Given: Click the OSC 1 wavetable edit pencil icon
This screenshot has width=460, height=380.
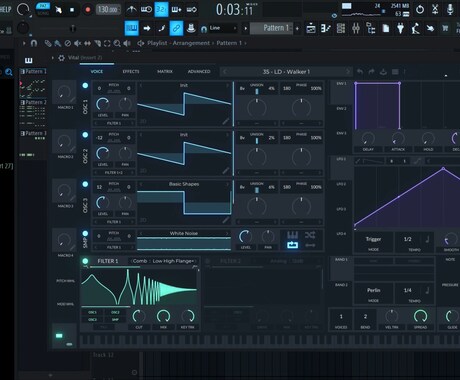Looking at the screenshot, I should tap(226, 121).
